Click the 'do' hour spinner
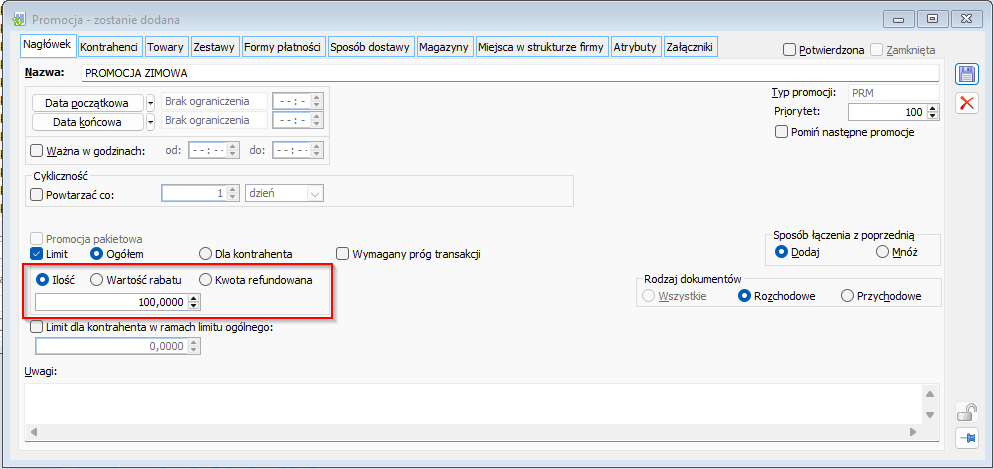Image resolution: width=994 pixels, height=469 pixels. pyautogui.click(x=318, y=151)
